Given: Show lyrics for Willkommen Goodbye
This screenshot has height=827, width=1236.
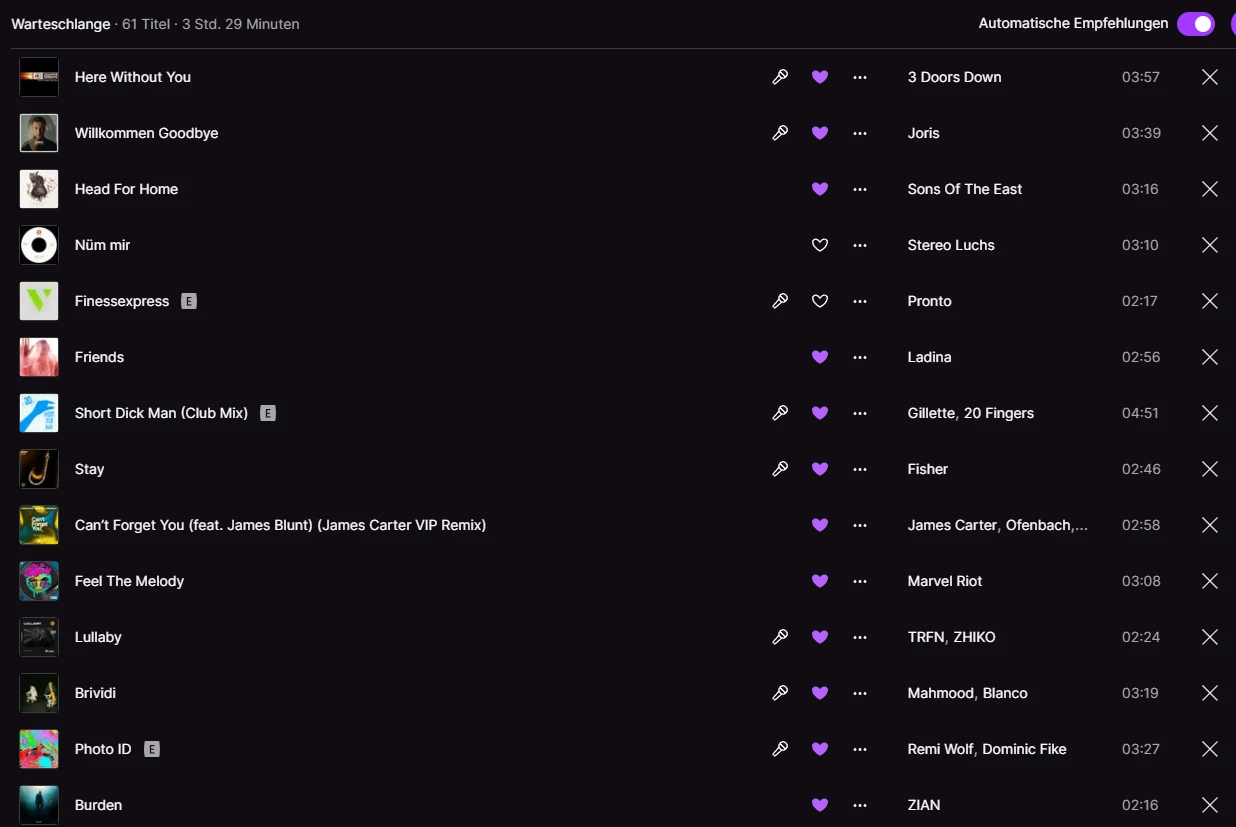Looking at the screenshot, I should [780, 133].
